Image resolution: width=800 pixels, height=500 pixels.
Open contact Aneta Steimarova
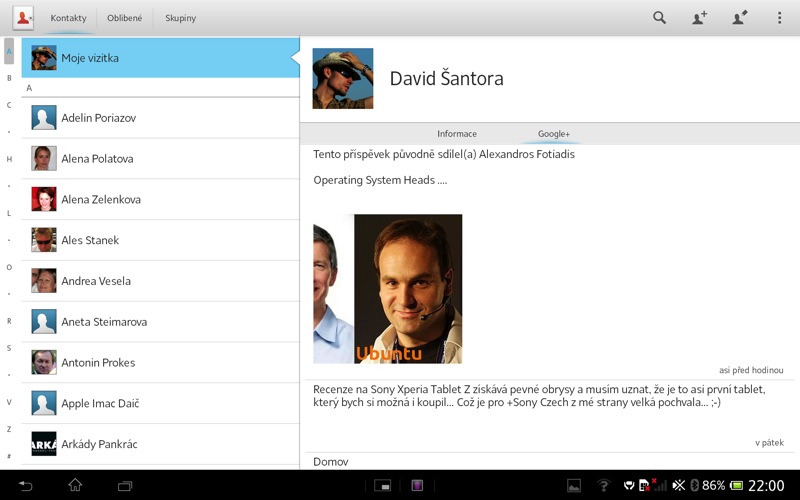[160, 322]
